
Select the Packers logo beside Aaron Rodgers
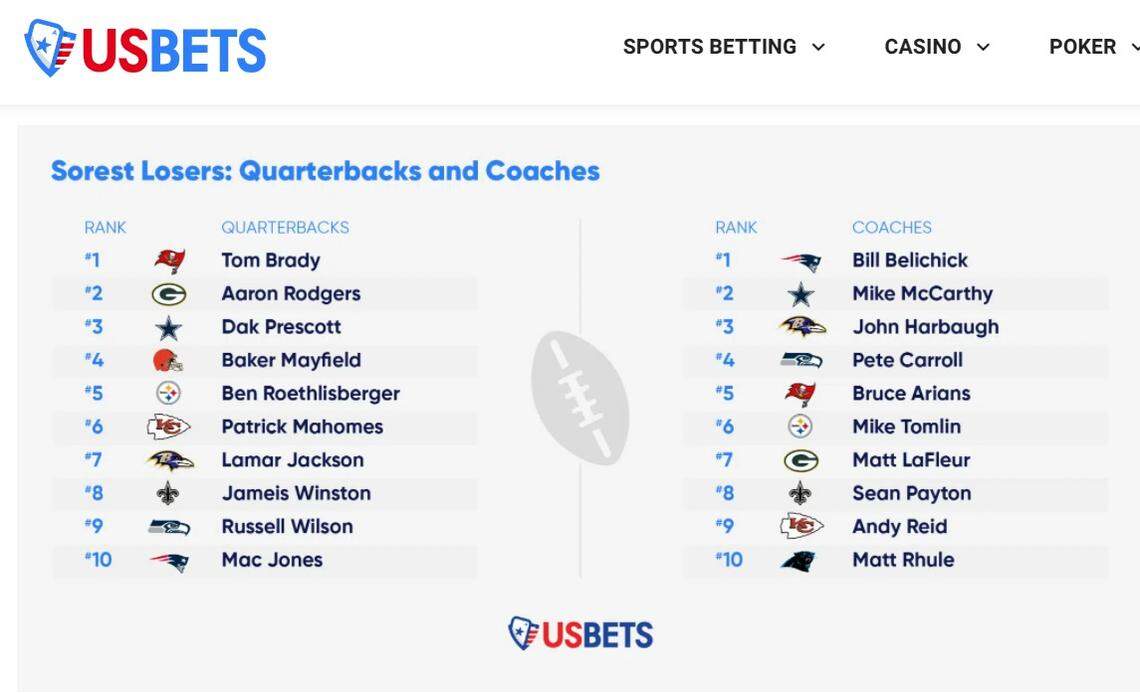coord(169,293)
